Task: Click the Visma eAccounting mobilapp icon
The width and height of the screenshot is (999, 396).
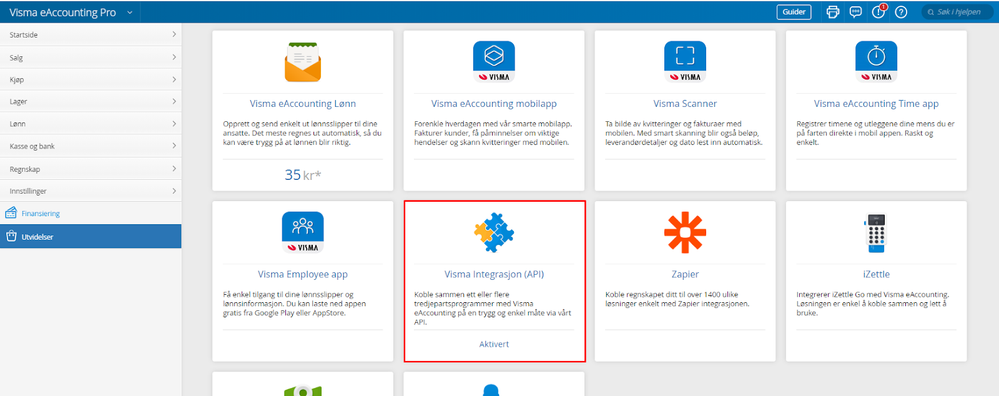Action: point(494,62)
